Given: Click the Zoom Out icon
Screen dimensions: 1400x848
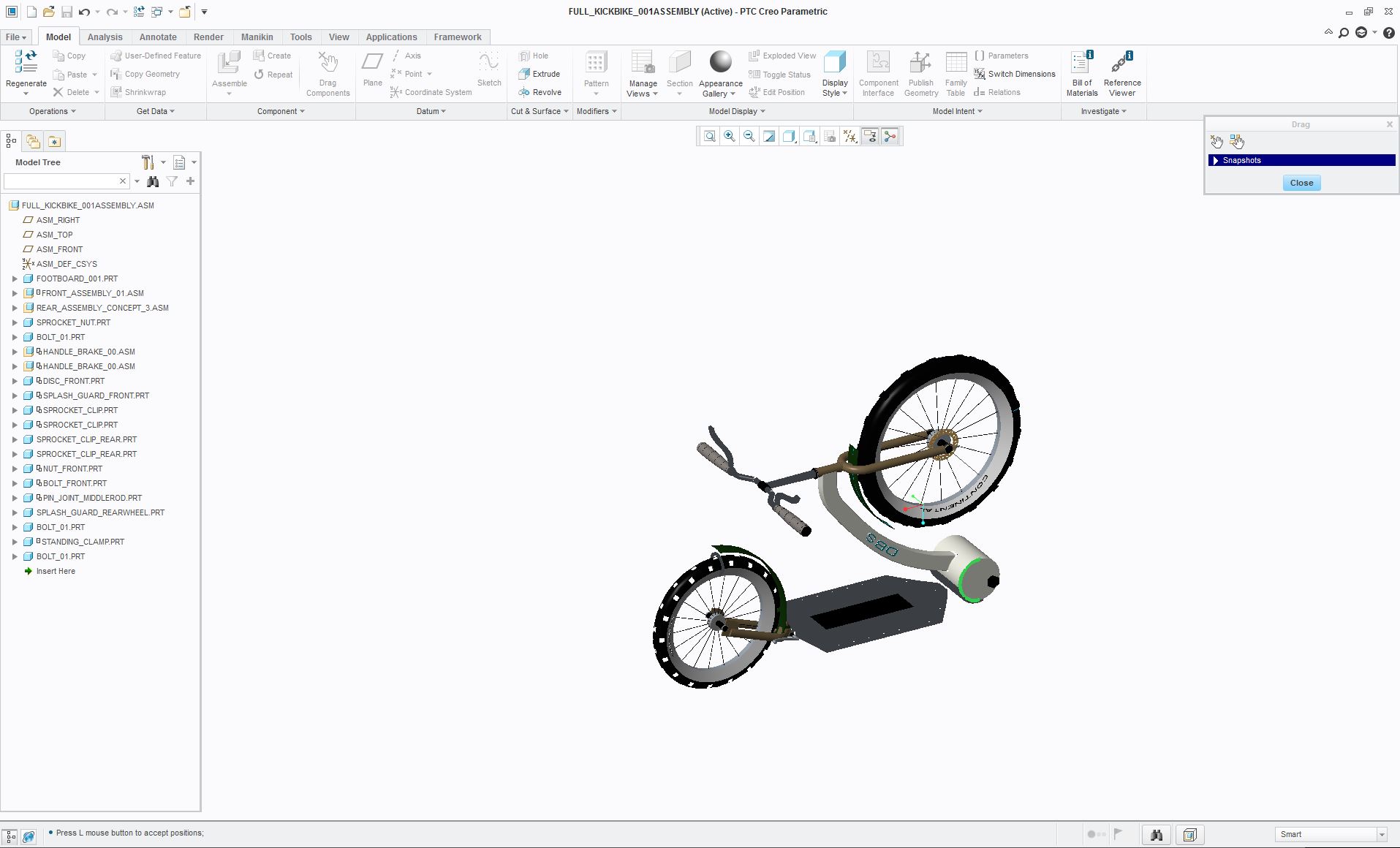Looking at the screenshot, I should [x=749, y=136].
